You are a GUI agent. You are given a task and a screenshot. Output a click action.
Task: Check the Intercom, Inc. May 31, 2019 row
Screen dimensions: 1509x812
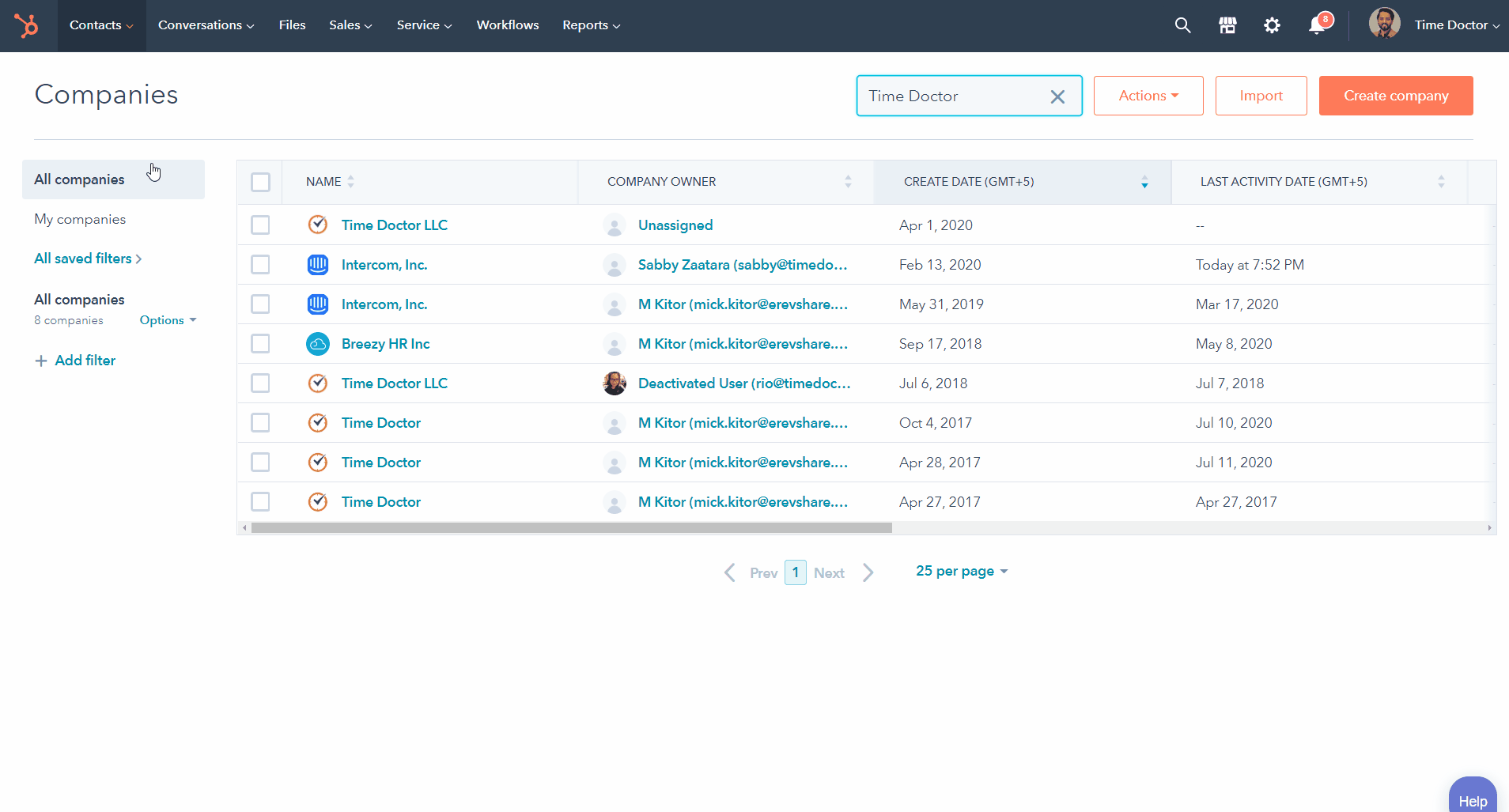260,304
